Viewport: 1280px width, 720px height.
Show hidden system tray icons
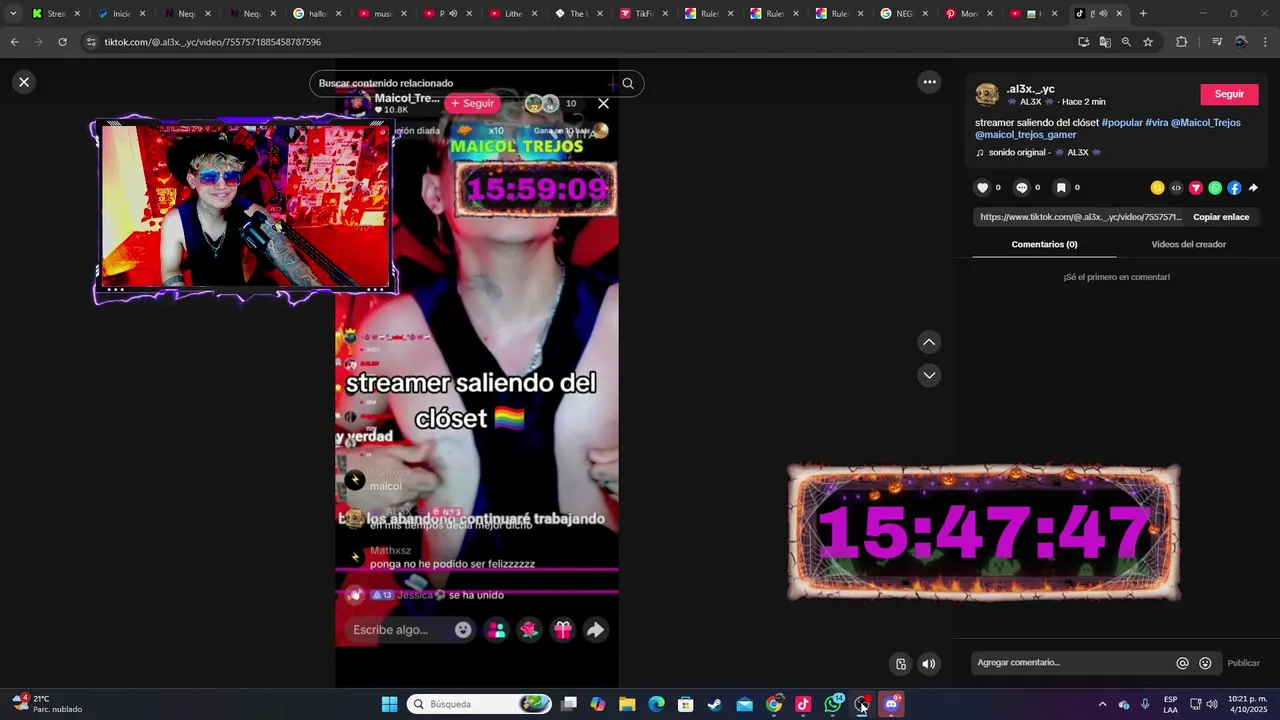1102,704
